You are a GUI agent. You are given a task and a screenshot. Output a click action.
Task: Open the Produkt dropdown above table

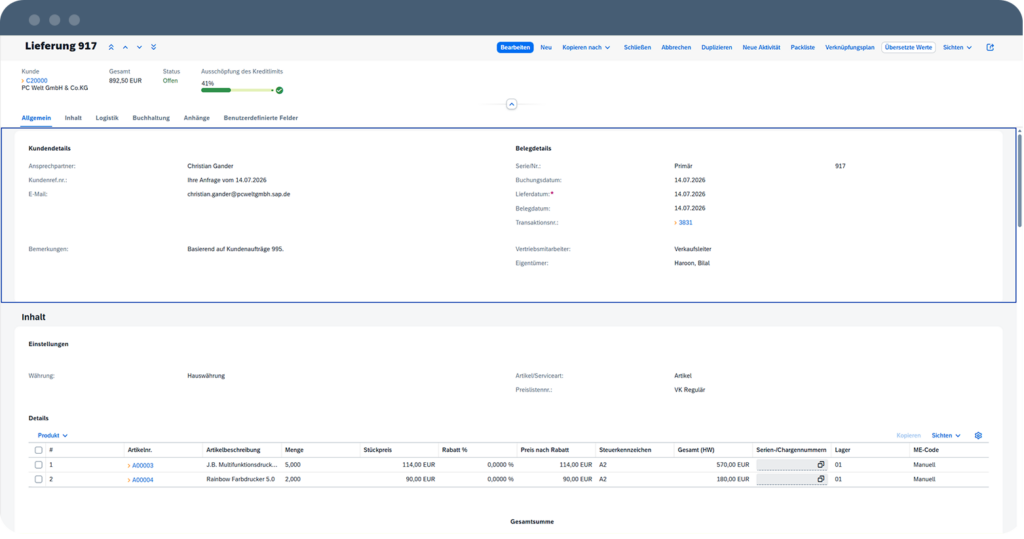pos(52,435)
